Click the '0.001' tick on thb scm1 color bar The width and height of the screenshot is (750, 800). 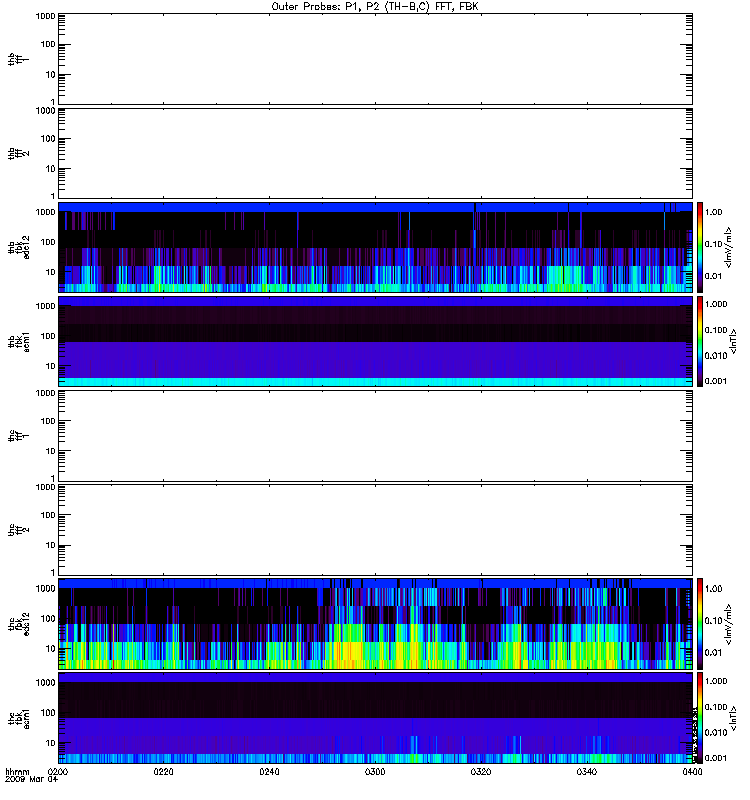(x=716, y=381)
